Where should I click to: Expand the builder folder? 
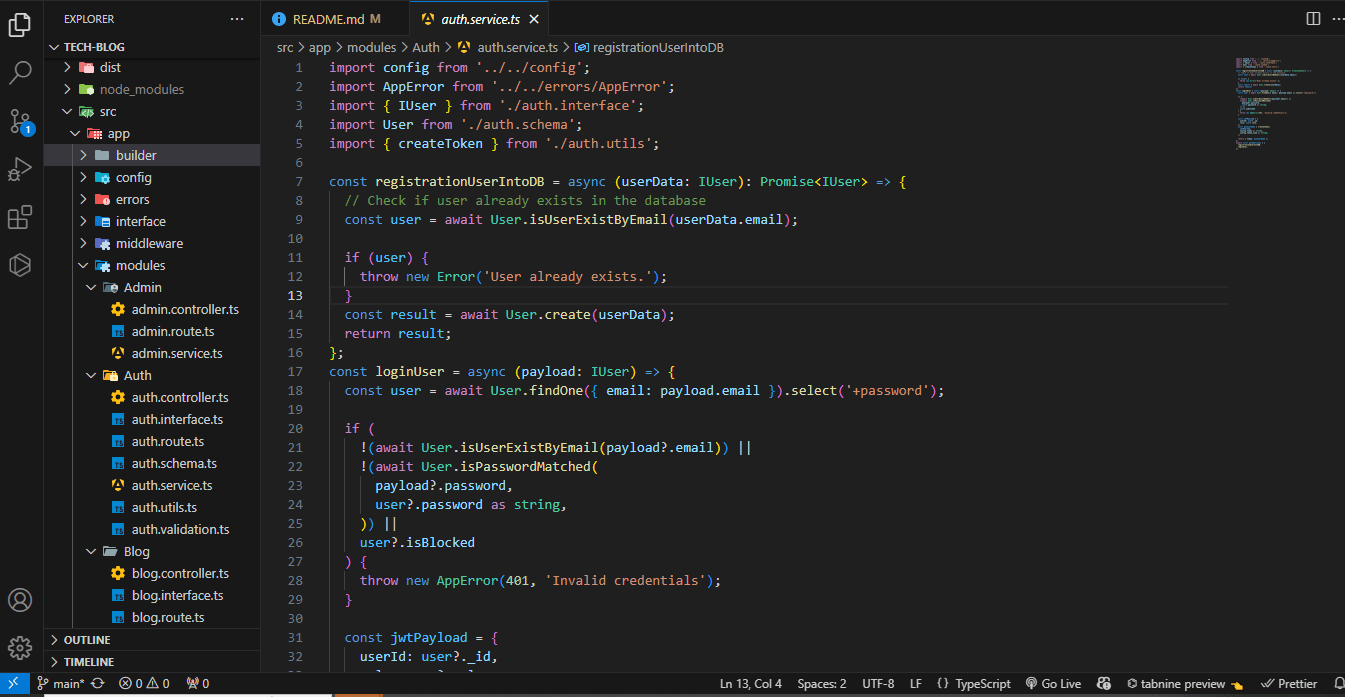(x=136, y=155)
